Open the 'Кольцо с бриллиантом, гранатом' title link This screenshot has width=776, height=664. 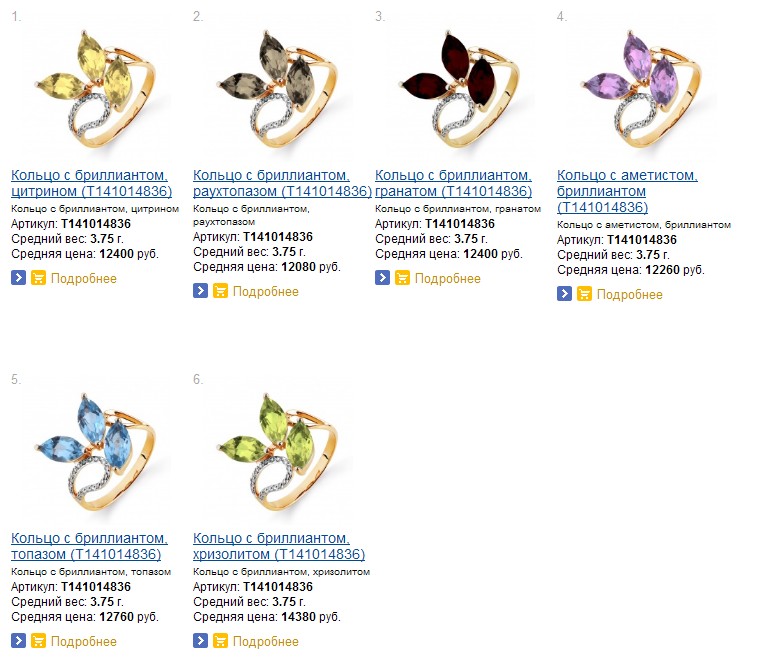tap(453, 183)
